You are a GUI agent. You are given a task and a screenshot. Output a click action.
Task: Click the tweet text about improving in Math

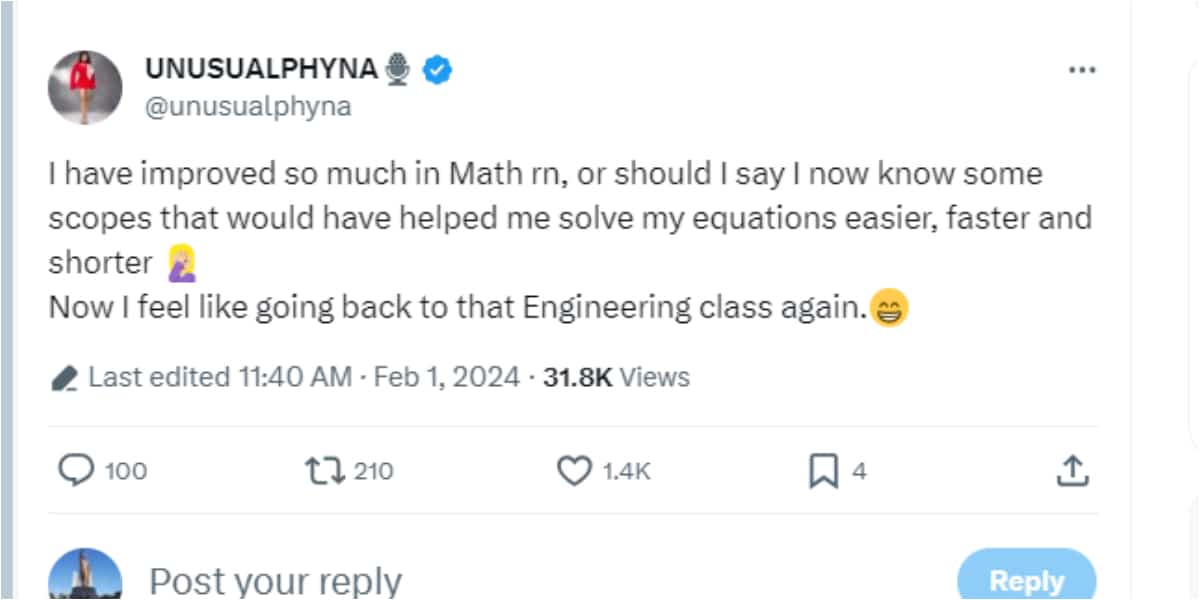(545, 218)
